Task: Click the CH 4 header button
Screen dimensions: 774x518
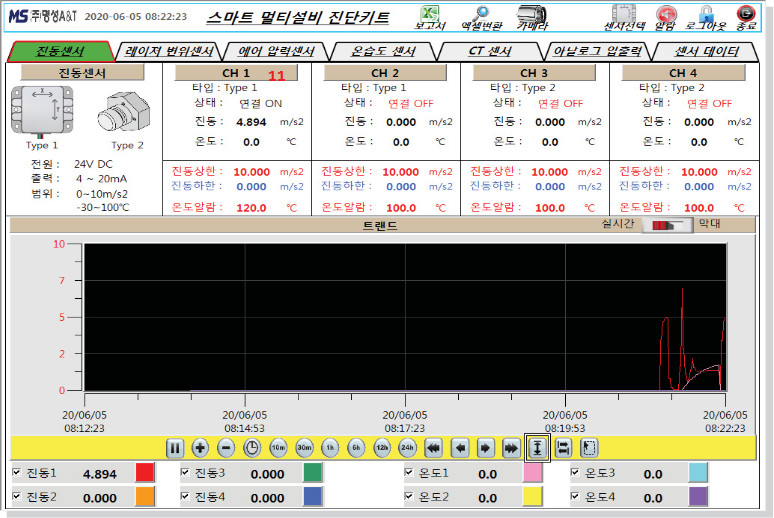Action: 683,73
